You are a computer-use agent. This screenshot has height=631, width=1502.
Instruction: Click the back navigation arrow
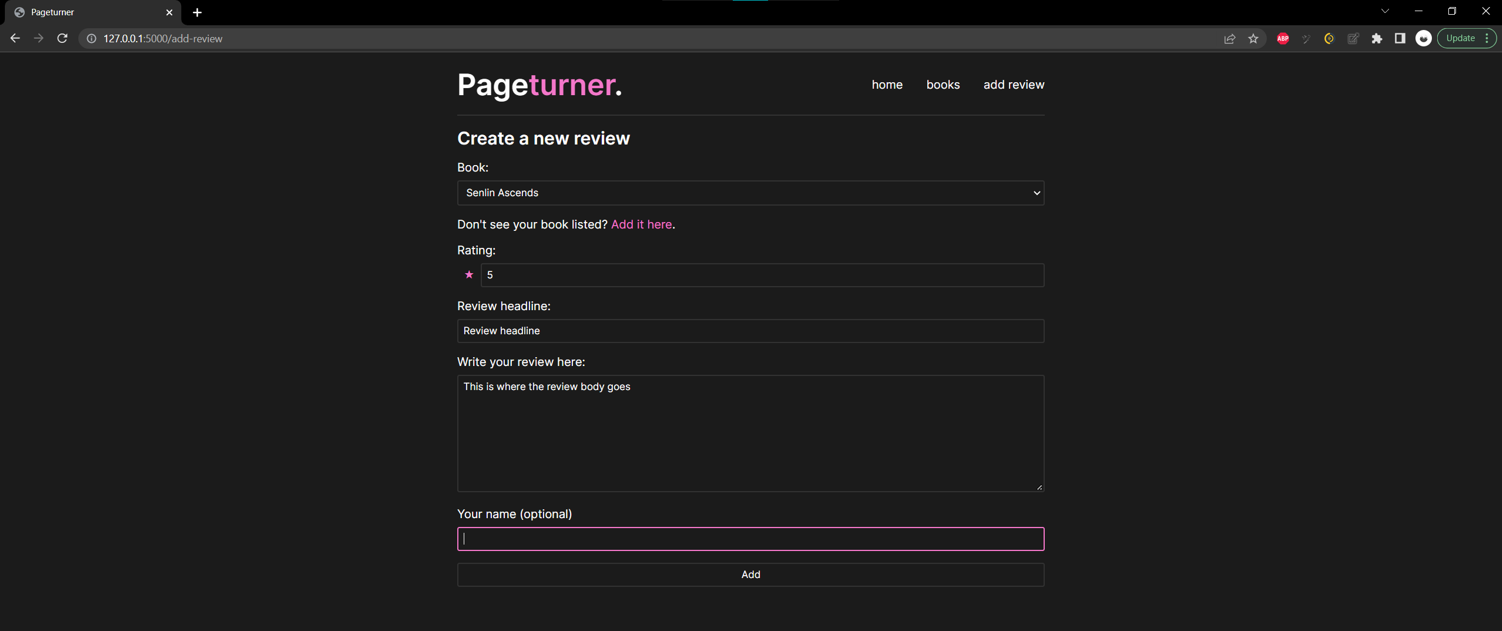click(x=14, y=38)
